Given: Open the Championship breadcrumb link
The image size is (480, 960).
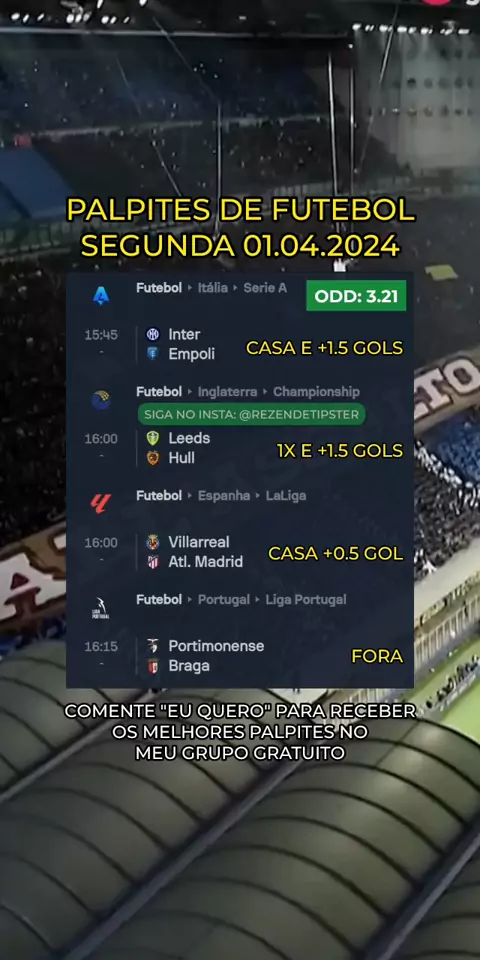Looking at the screenshot, I should 316,392.
